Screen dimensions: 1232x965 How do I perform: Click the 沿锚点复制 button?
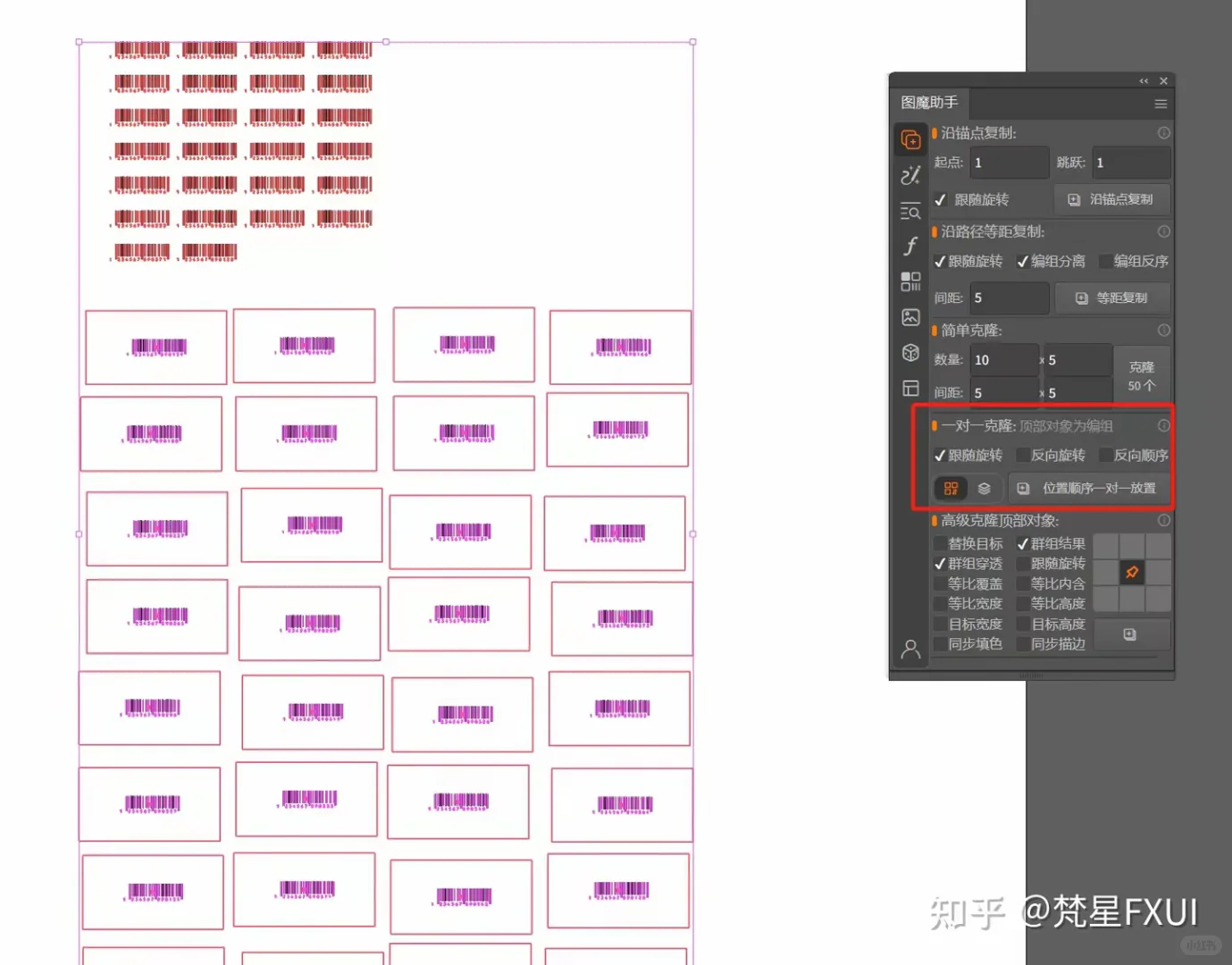(1112, 200)
